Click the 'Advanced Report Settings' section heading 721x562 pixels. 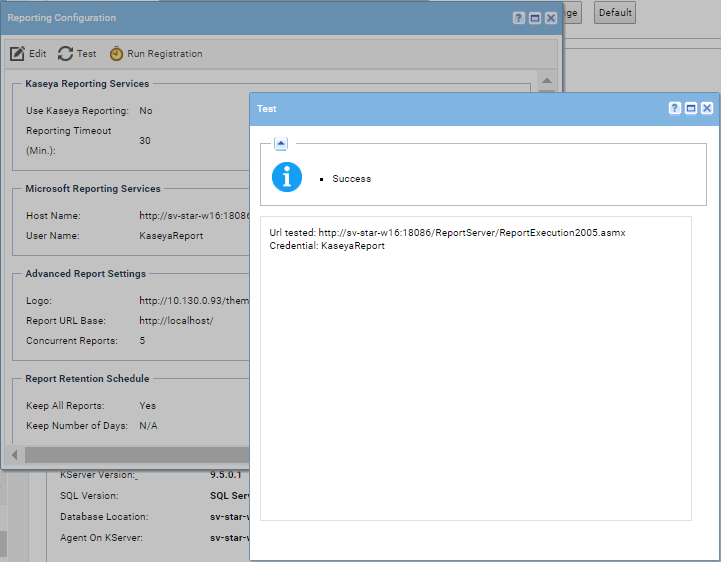pos(86,274)
